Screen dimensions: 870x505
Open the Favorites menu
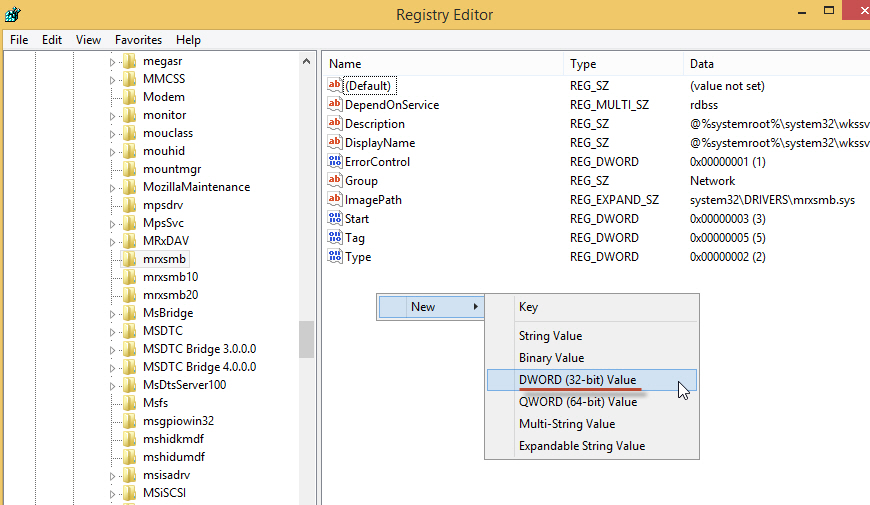(138, 40)
